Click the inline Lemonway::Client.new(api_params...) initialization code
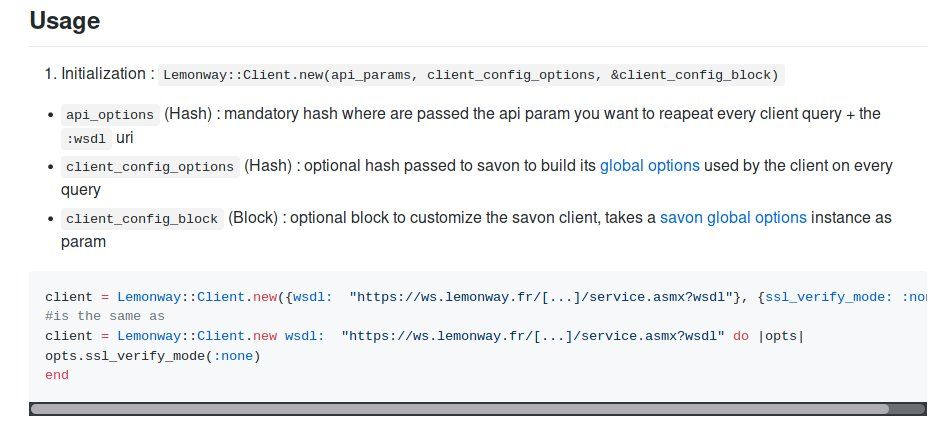The image size is (947, 429). pos(471,74)
